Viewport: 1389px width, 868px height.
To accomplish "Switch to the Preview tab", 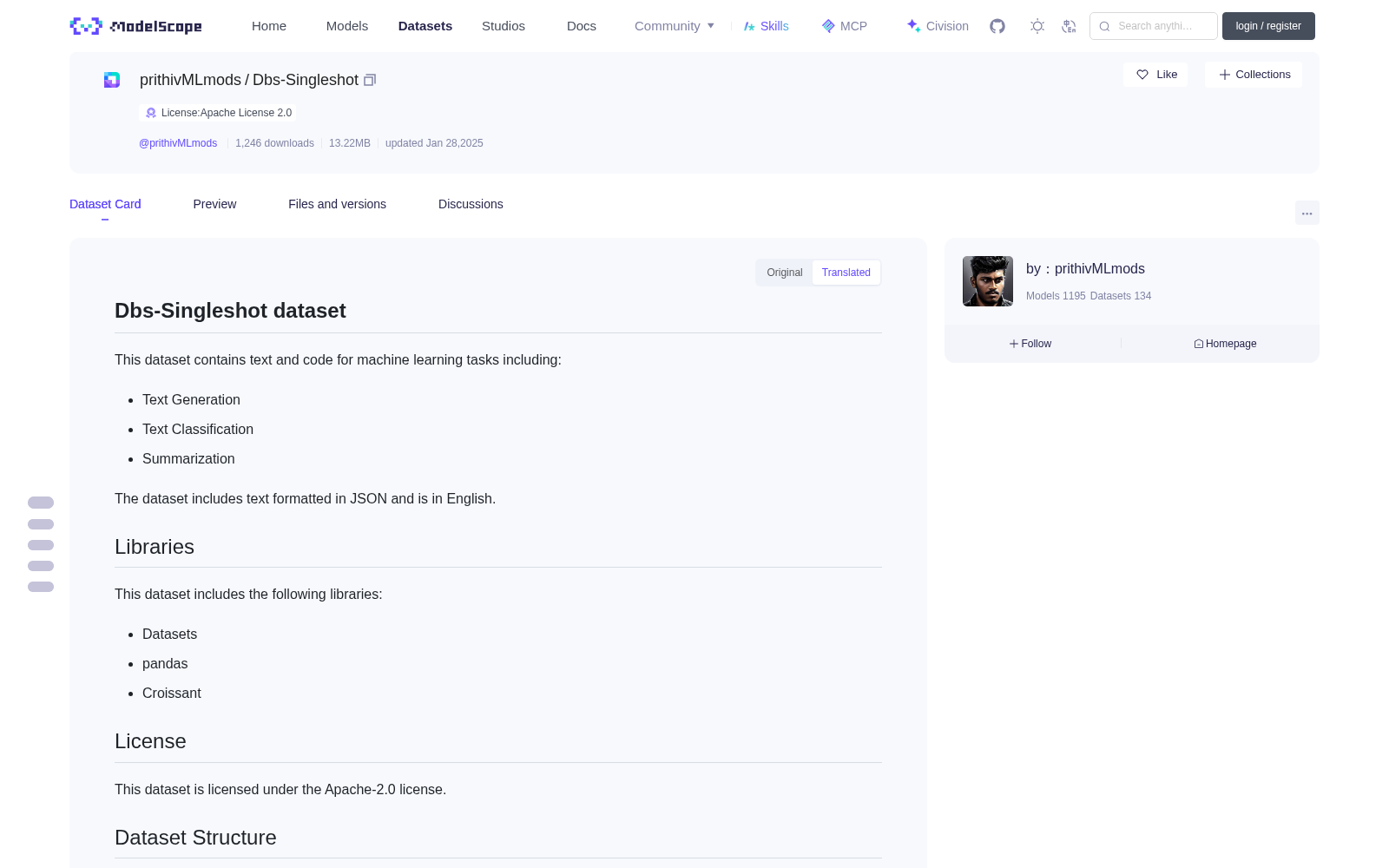I will (x=214, y=204).
